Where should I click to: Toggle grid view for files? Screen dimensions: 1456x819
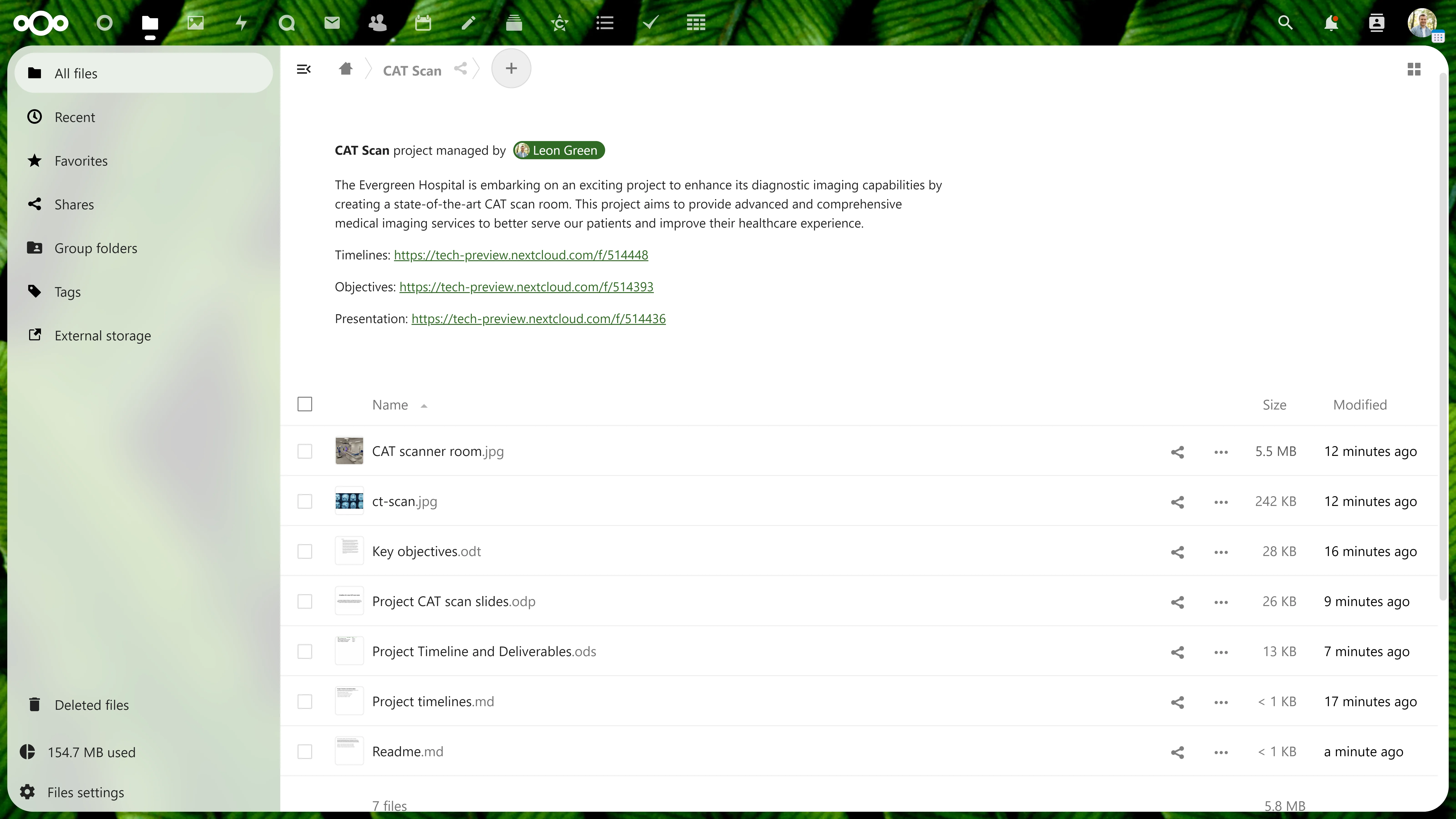tap(1414, 69)
